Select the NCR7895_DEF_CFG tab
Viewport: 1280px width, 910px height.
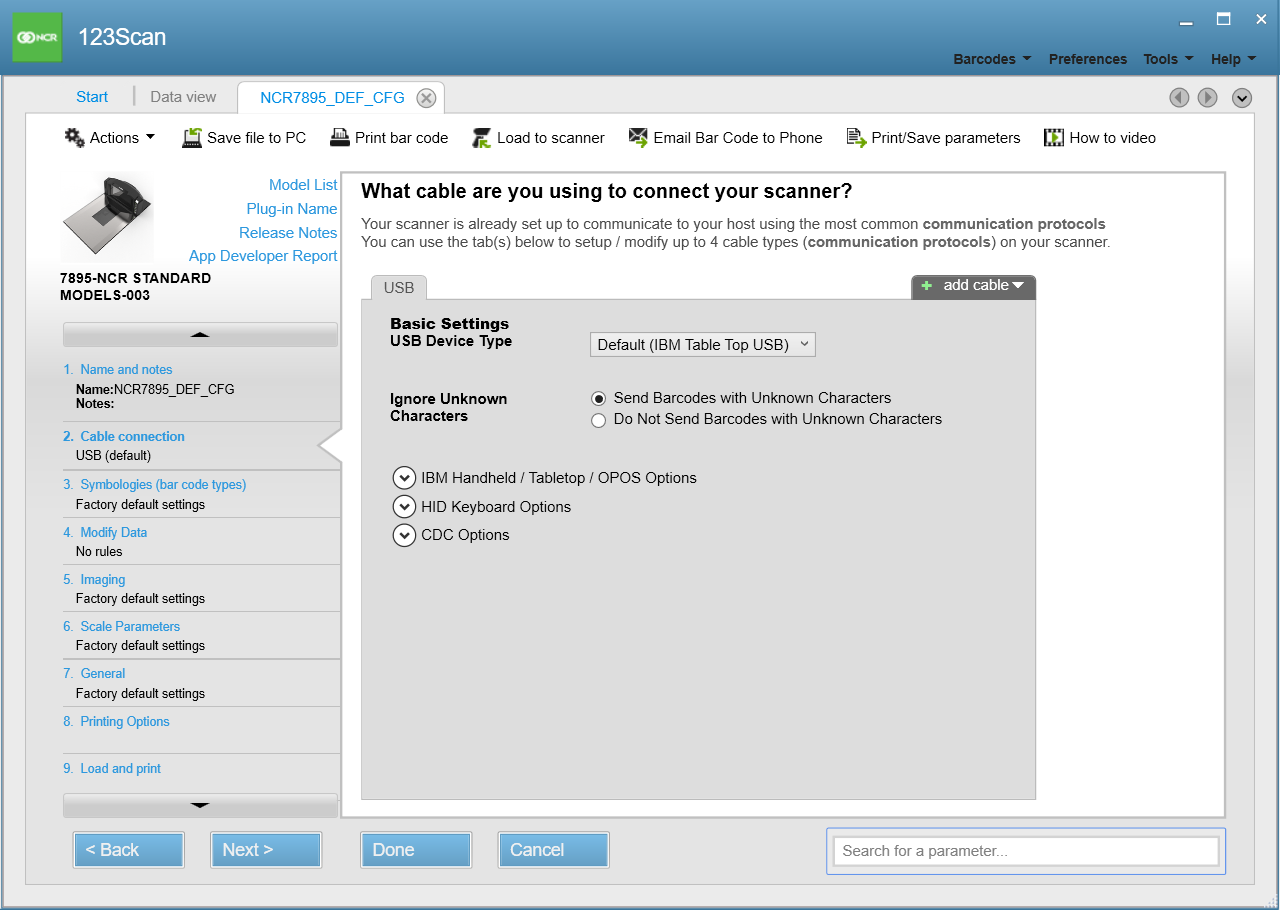(332, 98)
